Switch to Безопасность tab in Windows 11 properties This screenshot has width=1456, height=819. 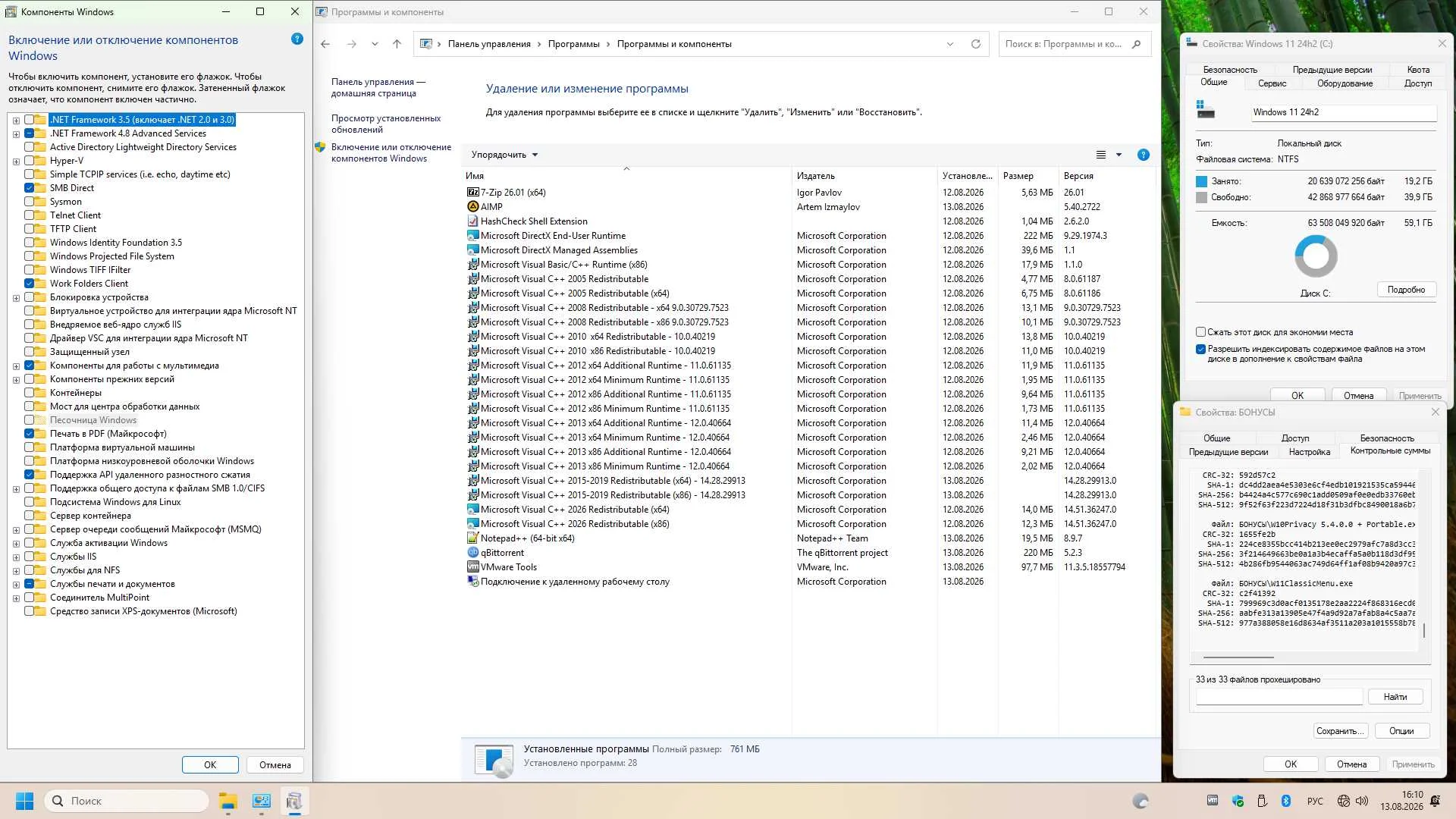click(x=1230, y=70)
